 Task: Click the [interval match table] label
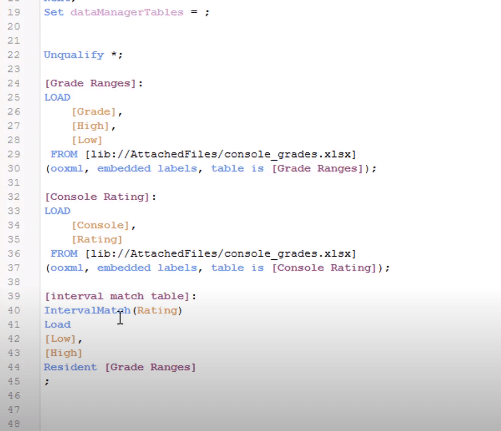coord(117,296)
